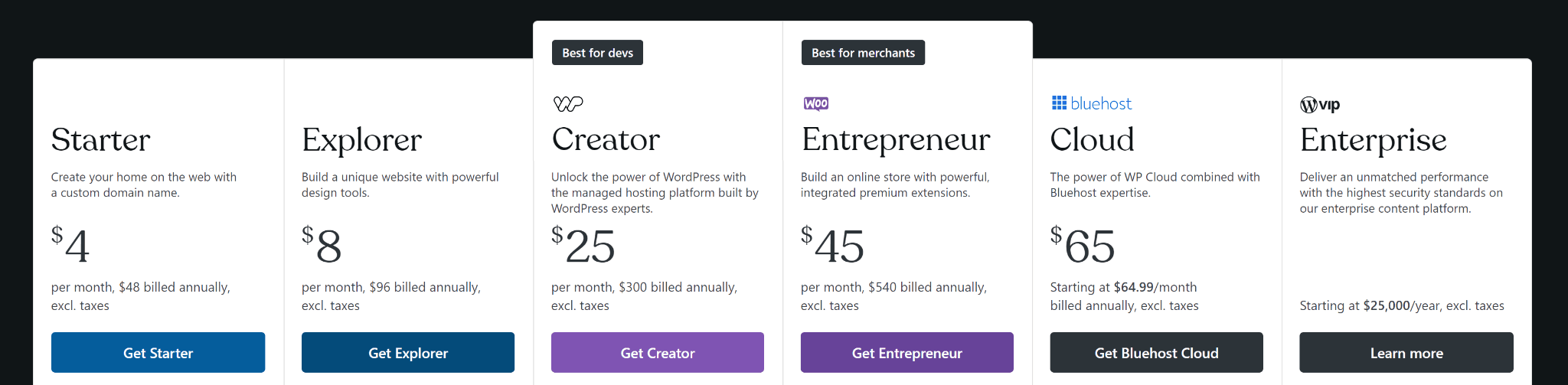1568x385 pixels.
Task: Open Learn more for the Enterprise plan
Action: click(1406, 353)
